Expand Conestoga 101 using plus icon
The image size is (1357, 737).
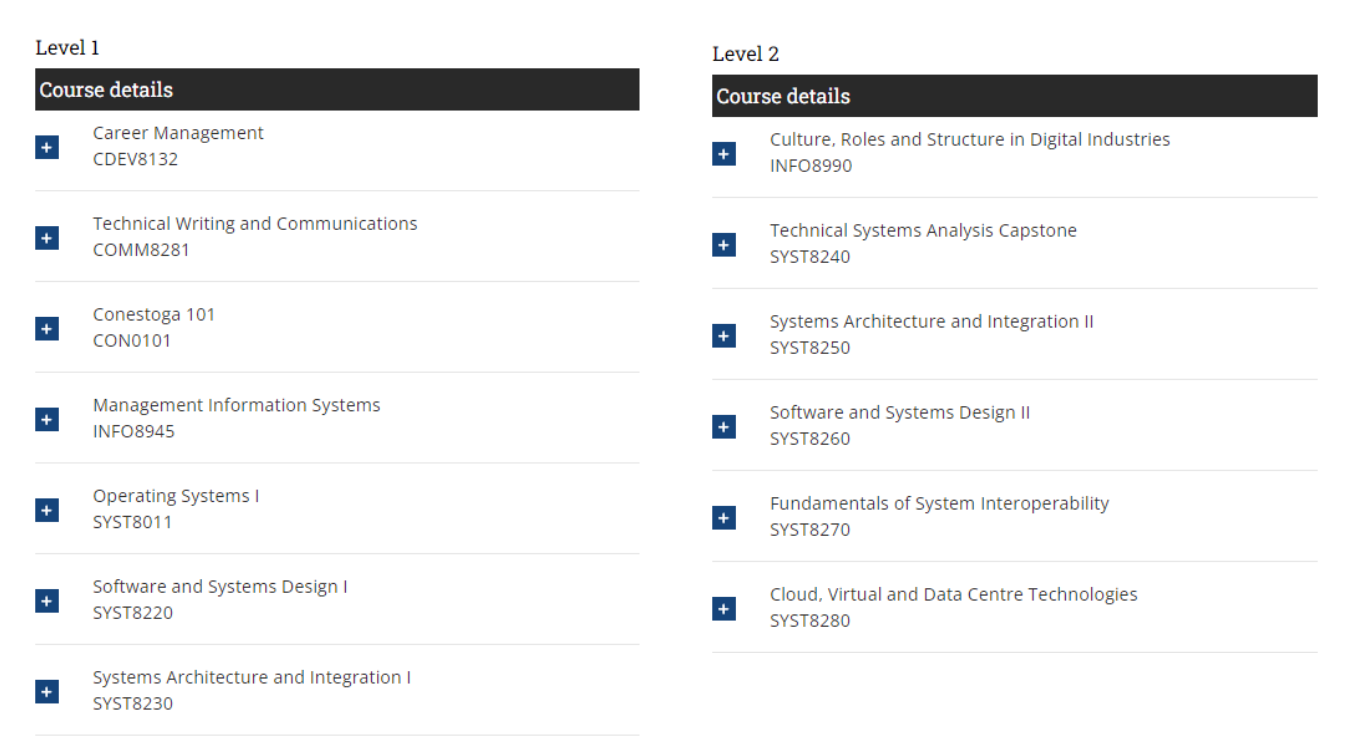(x=47, y=329)
